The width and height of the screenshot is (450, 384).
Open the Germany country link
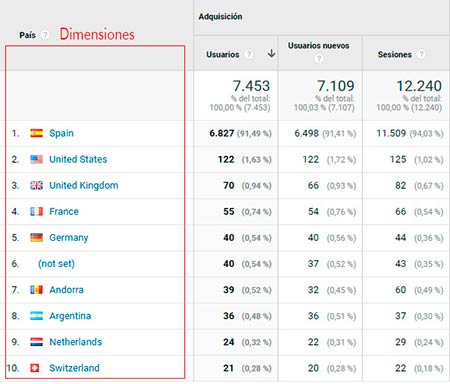pyautogui.click(x=69, y=238)
